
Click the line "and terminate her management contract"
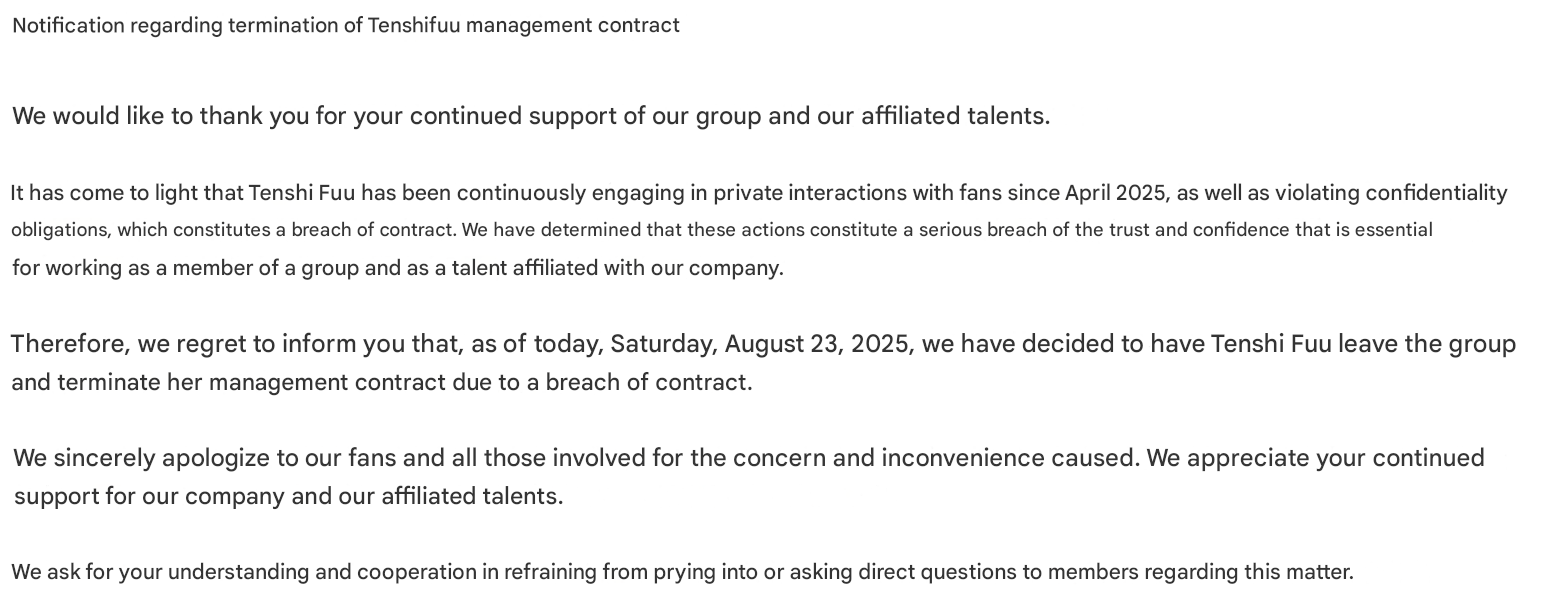pos(381,382)
